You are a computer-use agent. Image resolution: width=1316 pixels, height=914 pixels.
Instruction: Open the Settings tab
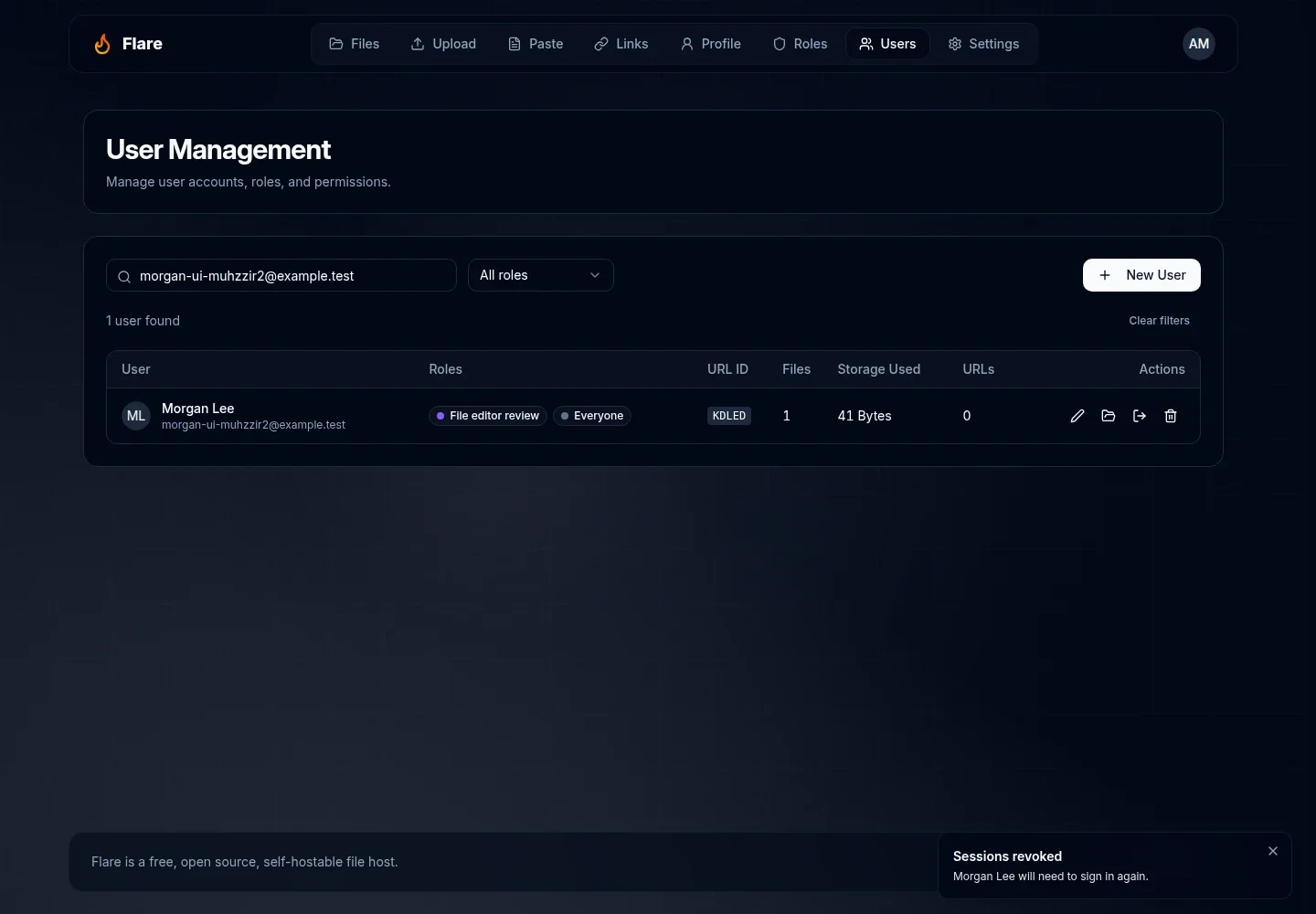click(x=984, y=44)
